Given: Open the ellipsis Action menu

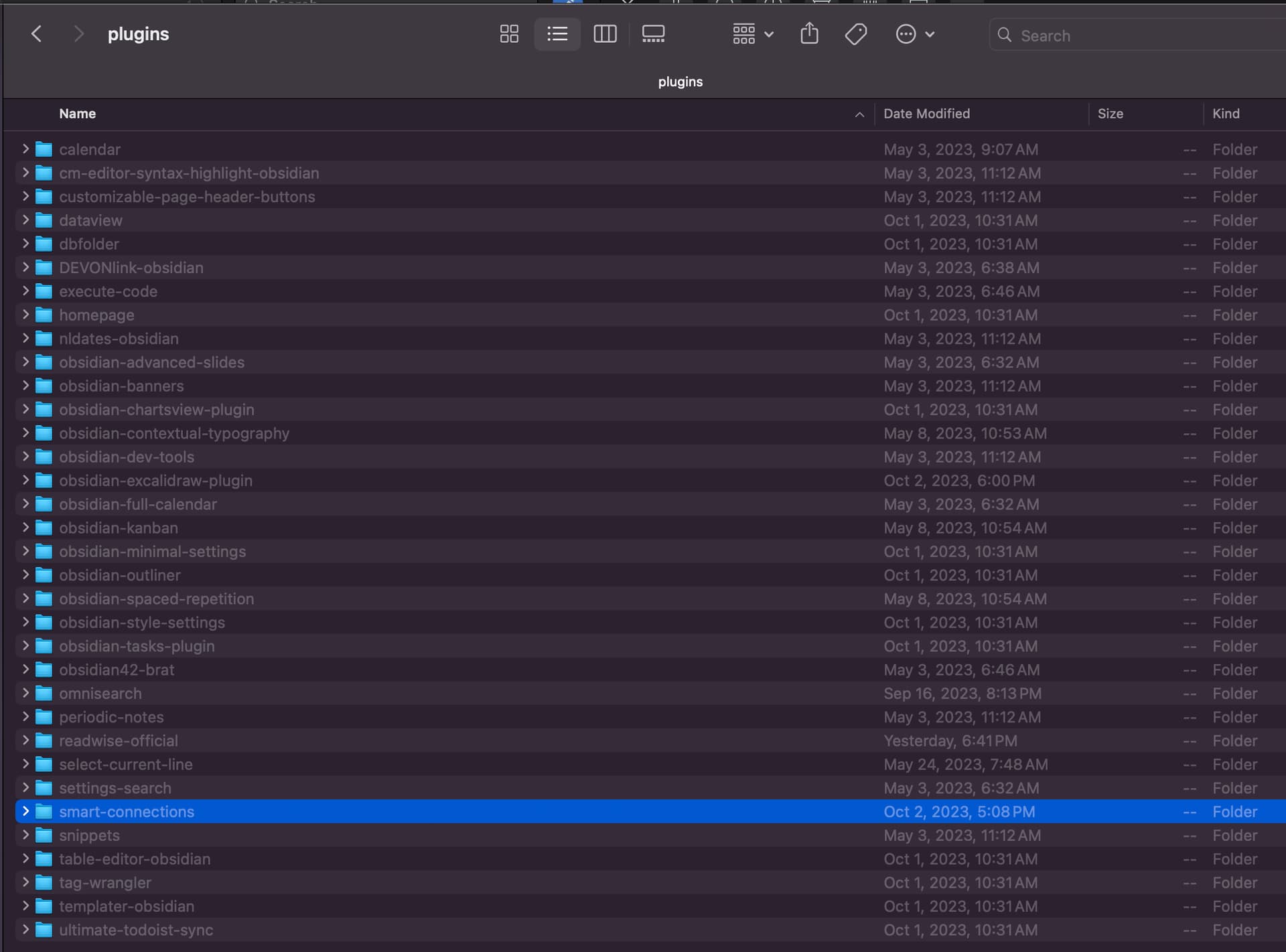Looking at the screenshot, I should click(x=915, y=34).
